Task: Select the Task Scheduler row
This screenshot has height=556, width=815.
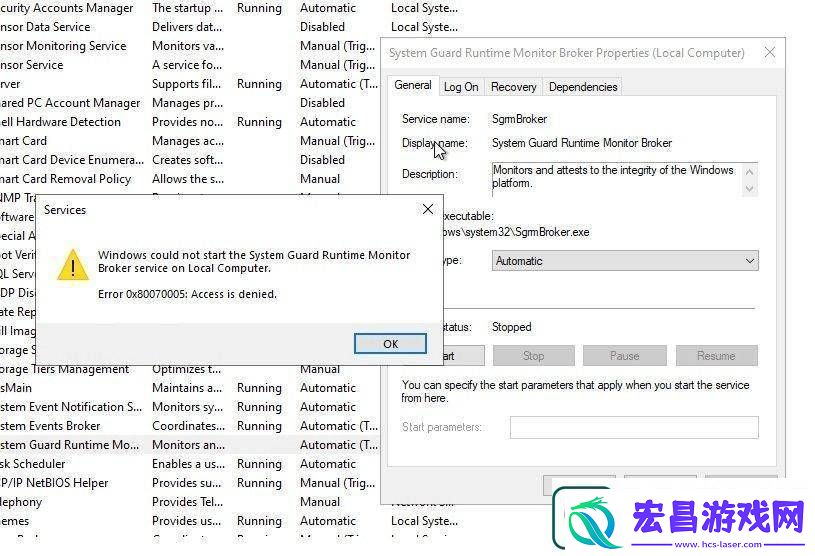Action: (x=190, y=464)
